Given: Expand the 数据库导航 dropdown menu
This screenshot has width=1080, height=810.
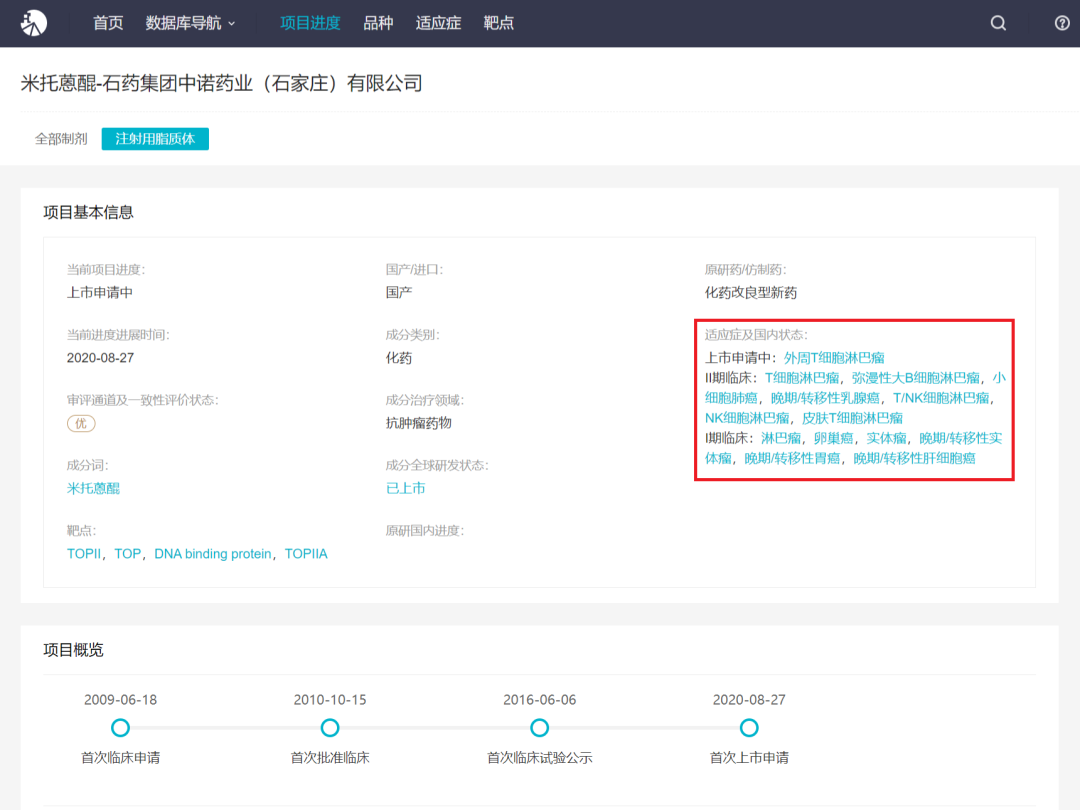Looking at the screenshot, I should coord(190,23).
